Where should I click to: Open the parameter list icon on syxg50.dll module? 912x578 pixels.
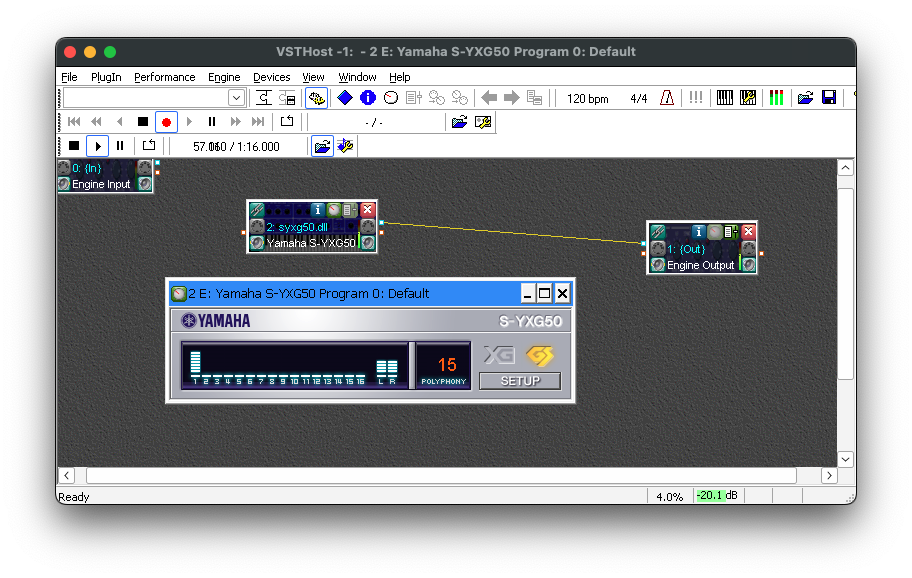point(350,209)
